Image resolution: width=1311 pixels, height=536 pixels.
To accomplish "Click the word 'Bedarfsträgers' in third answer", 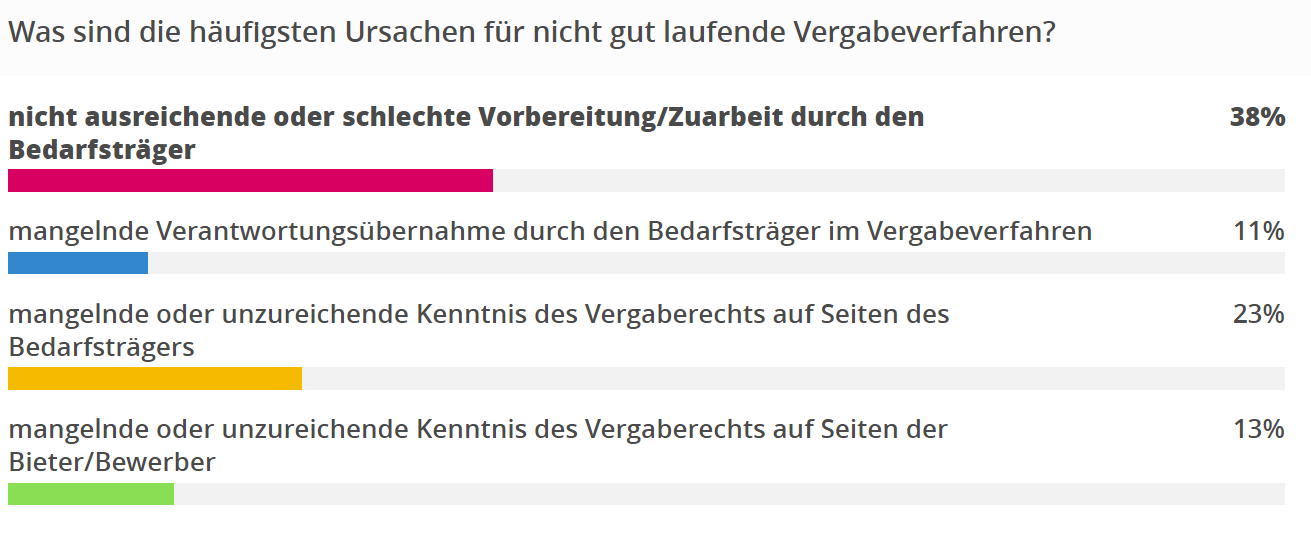I will (101, 347).
